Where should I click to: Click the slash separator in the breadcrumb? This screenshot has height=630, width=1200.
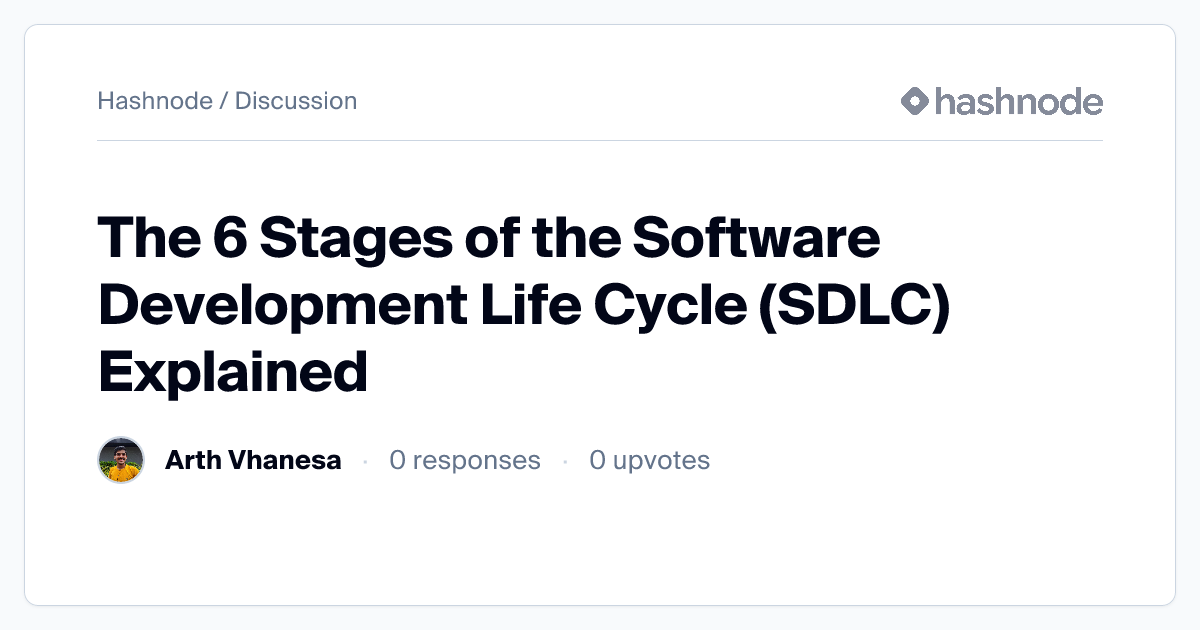224,101
